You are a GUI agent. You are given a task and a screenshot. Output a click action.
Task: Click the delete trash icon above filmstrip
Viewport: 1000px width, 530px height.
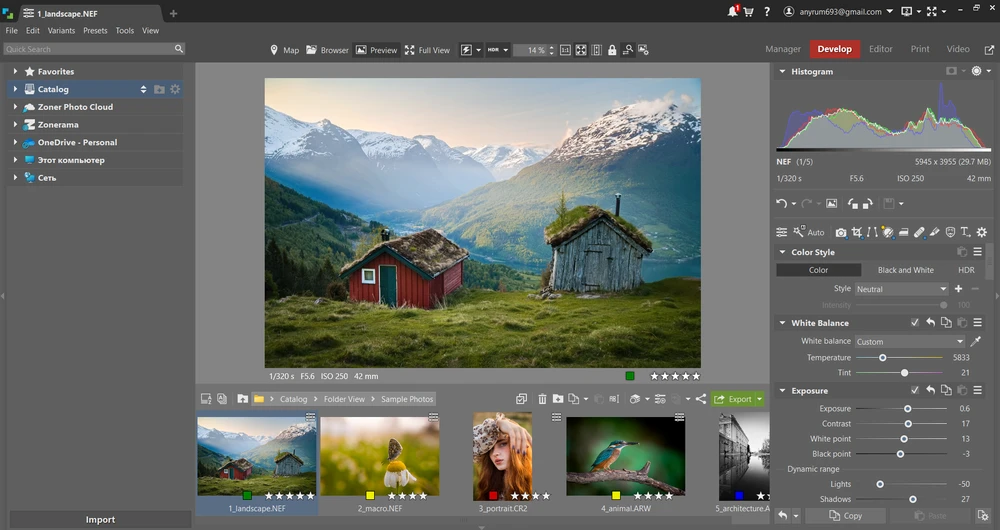542,399
